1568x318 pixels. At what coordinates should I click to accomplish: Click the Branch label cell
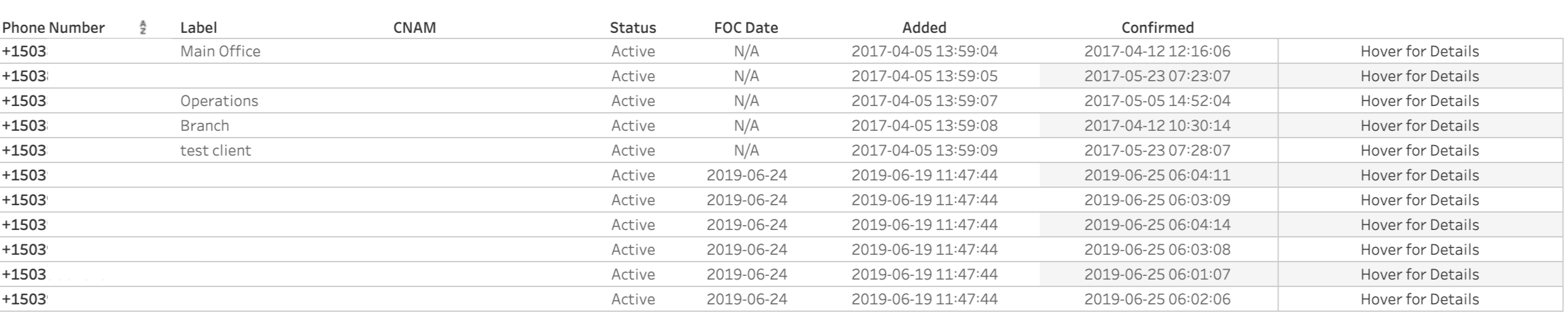coord(204,126)
